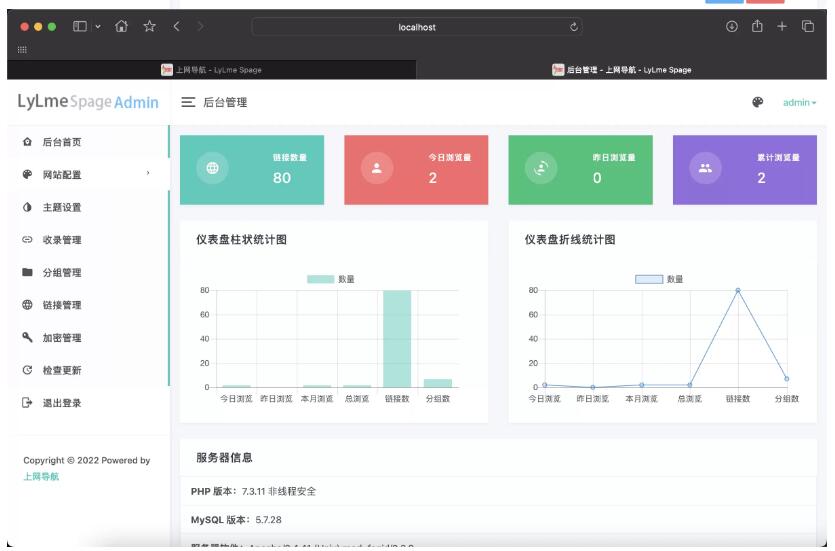Screen dimensions: 835x551
Task: Click the contrast icon beside 主题设置
Action: [27, 207]
